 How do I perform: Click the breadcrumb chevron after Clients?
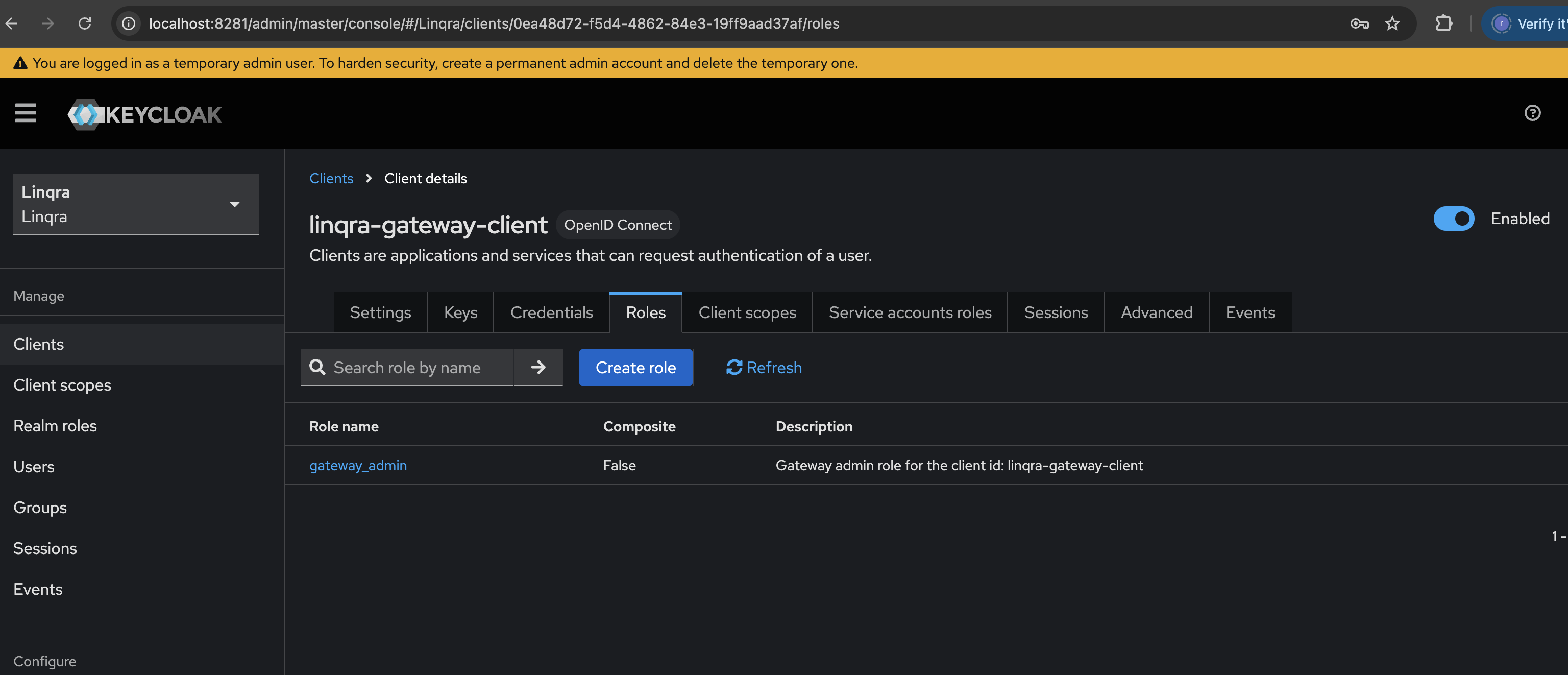click(x=369, y=178)
